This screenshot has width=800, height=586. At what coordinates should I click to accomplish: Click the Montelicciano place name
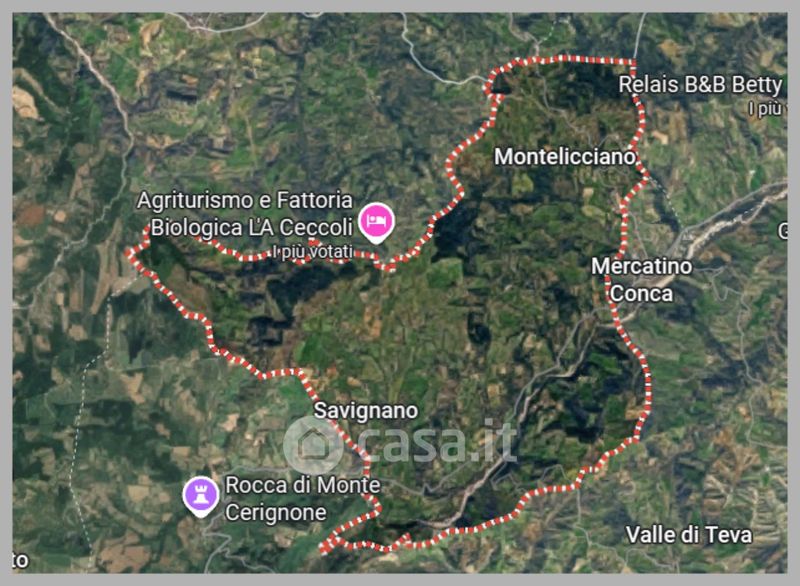point(565,157)
